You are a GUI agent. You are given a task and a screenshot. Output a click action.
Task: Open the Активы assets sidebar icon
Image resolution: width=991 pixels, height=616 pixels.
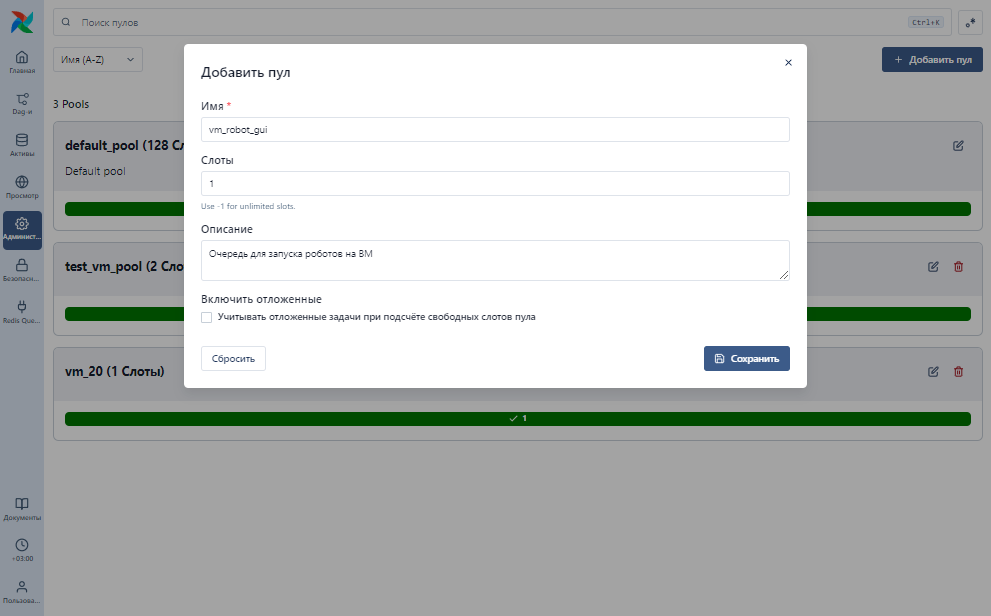(x=22, y=145)
